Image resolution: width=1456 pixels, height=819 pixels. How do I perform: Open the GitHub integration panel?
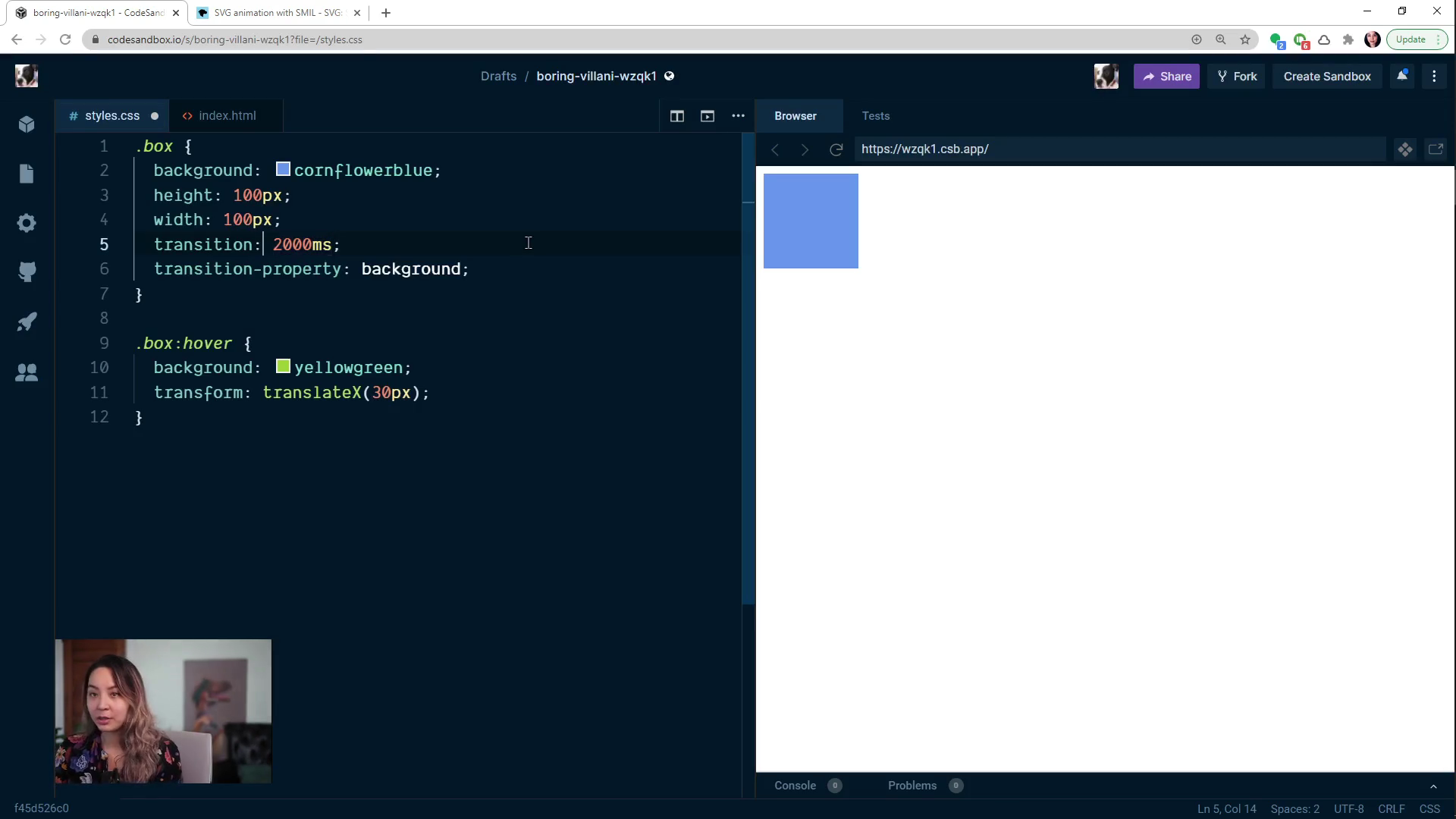pyautogui.click(x=27, y=271)
